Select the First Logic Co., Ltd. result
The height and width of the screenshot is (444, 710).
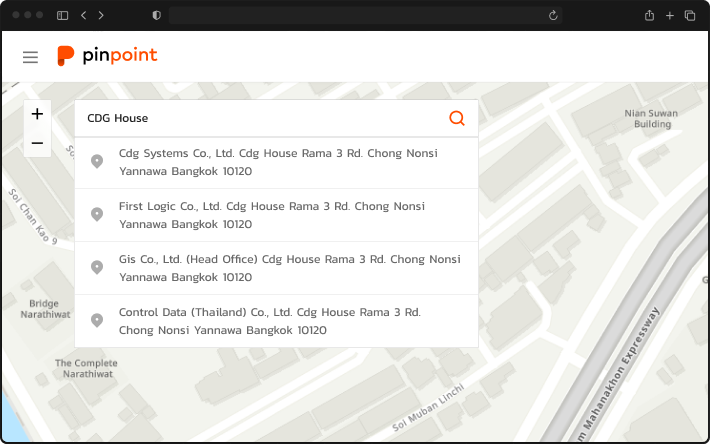click(x=276, y=215)
